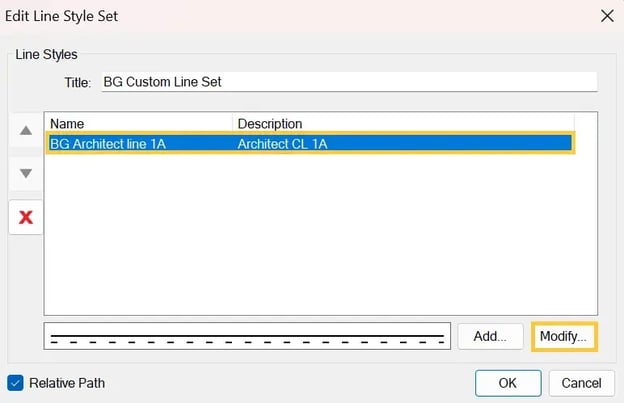Open Modify... for selected line style
Image resolution: width=624 pixels, height=403 pixels.
[564, 337]
